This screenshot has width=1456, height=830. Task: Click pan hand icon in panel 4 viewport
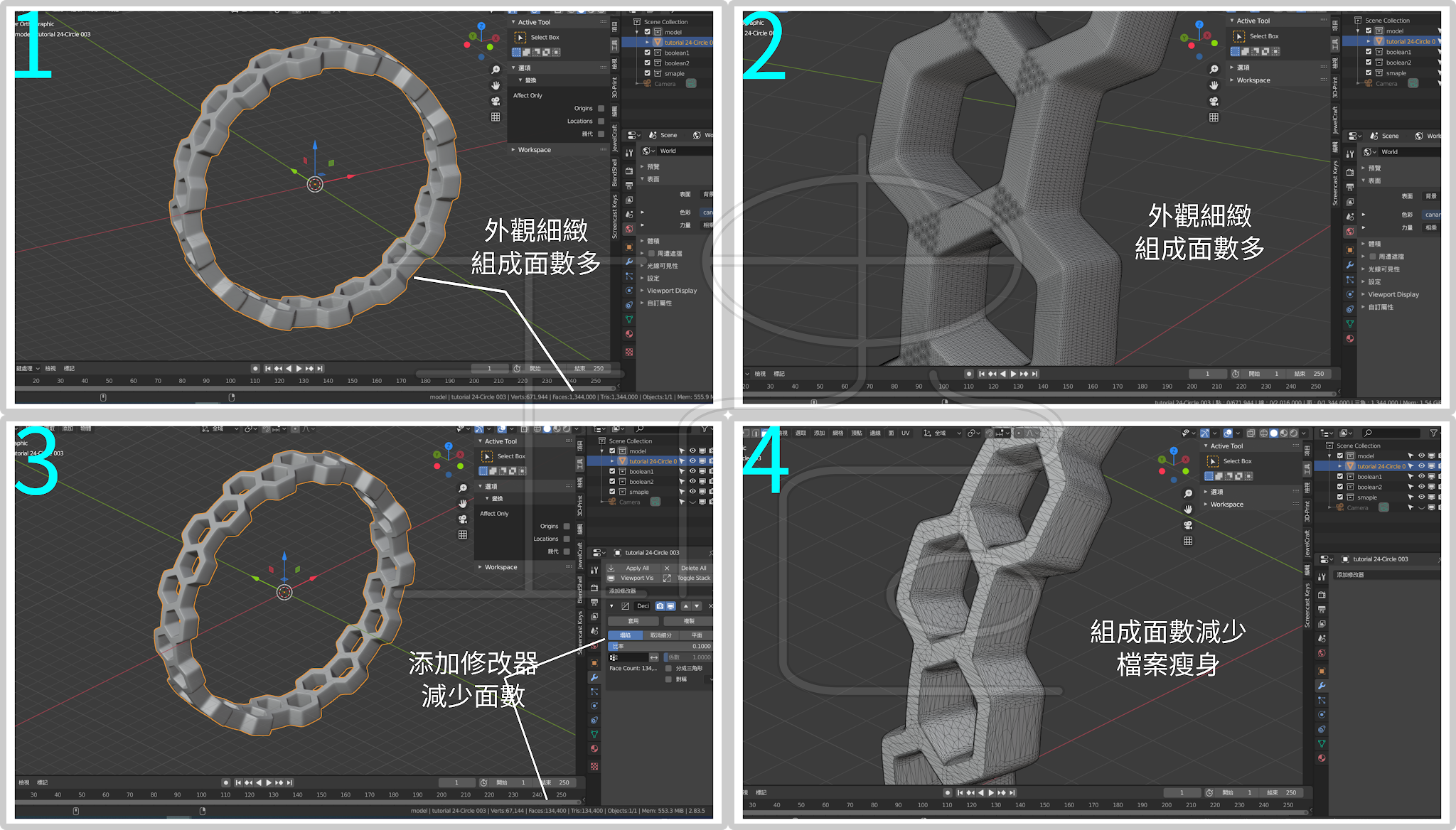point(1188,509)
